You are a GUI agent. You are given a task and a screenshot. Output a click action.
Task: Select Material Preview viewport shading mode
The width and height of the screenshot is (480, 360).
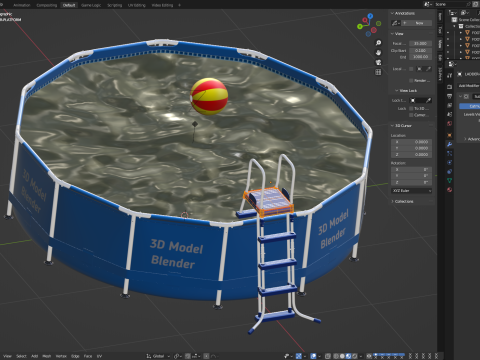pyautogui.click(x=348, y=356)
